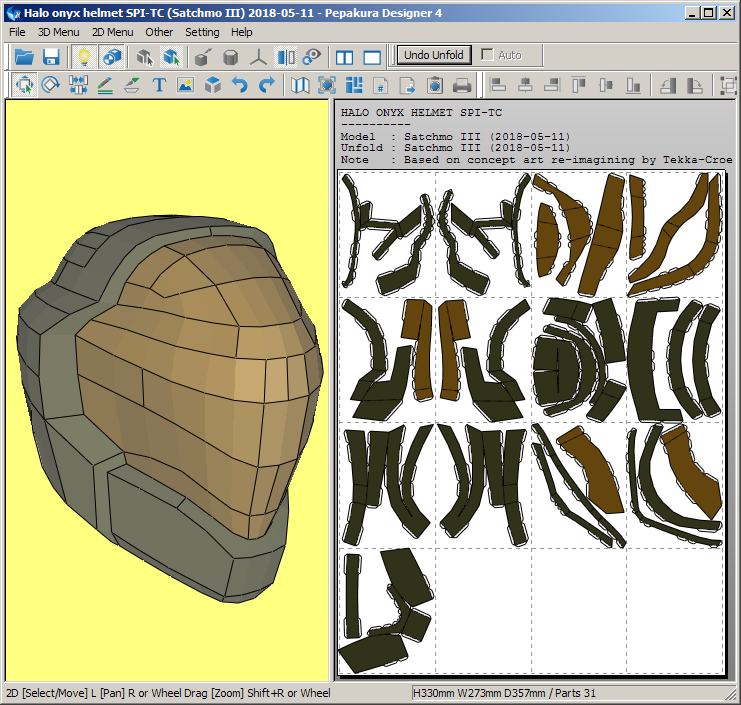Click the rotate clockwise icon

point(695,86)
